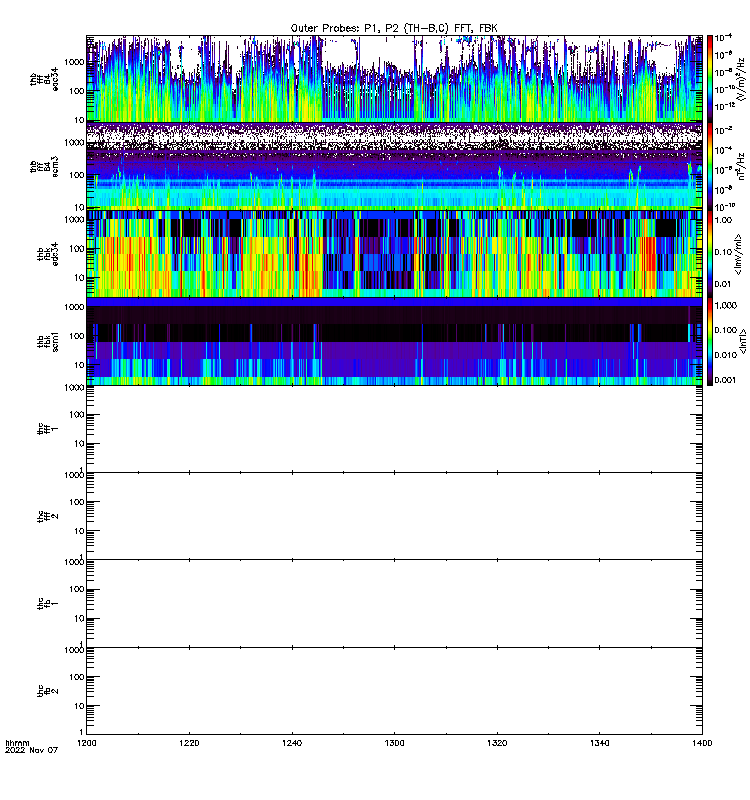Click the nT²/Hz color bar
750x800 pixels.
(x=710, y=166)
